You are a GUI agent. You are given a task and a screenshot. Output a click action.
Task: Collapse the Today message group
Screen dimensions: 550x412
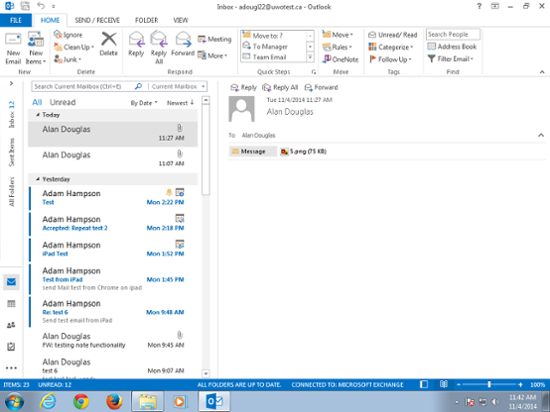pyautogui.click(x=38, y=115)
